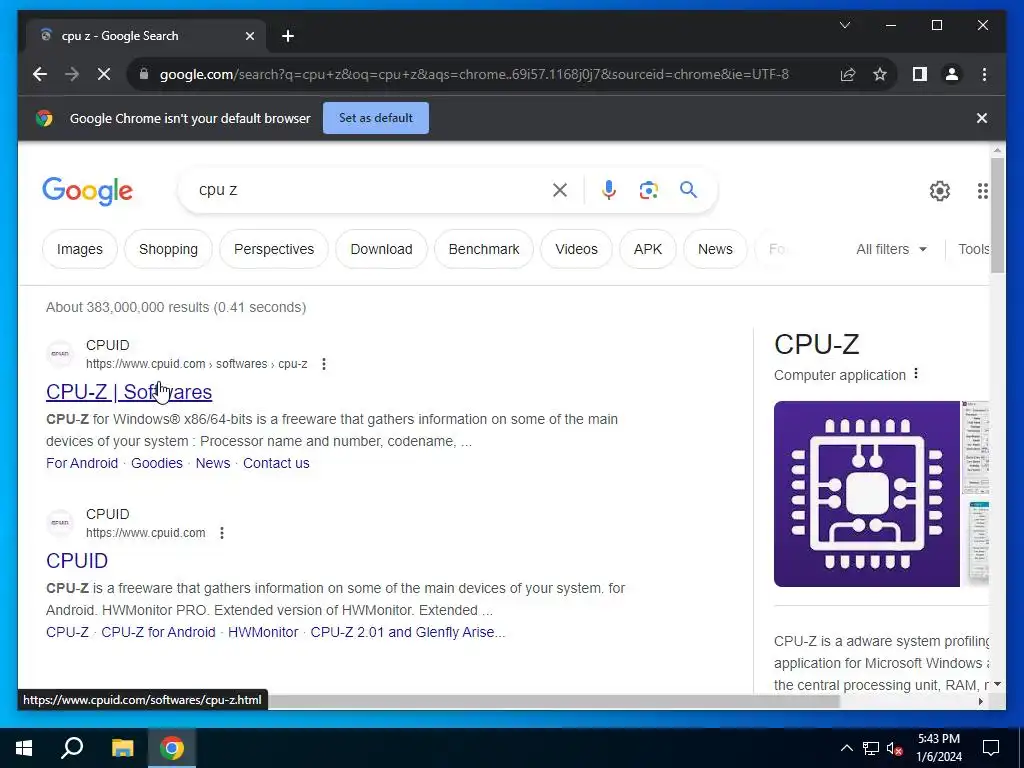Open File Explorer from the taskbar

point(122,748)
